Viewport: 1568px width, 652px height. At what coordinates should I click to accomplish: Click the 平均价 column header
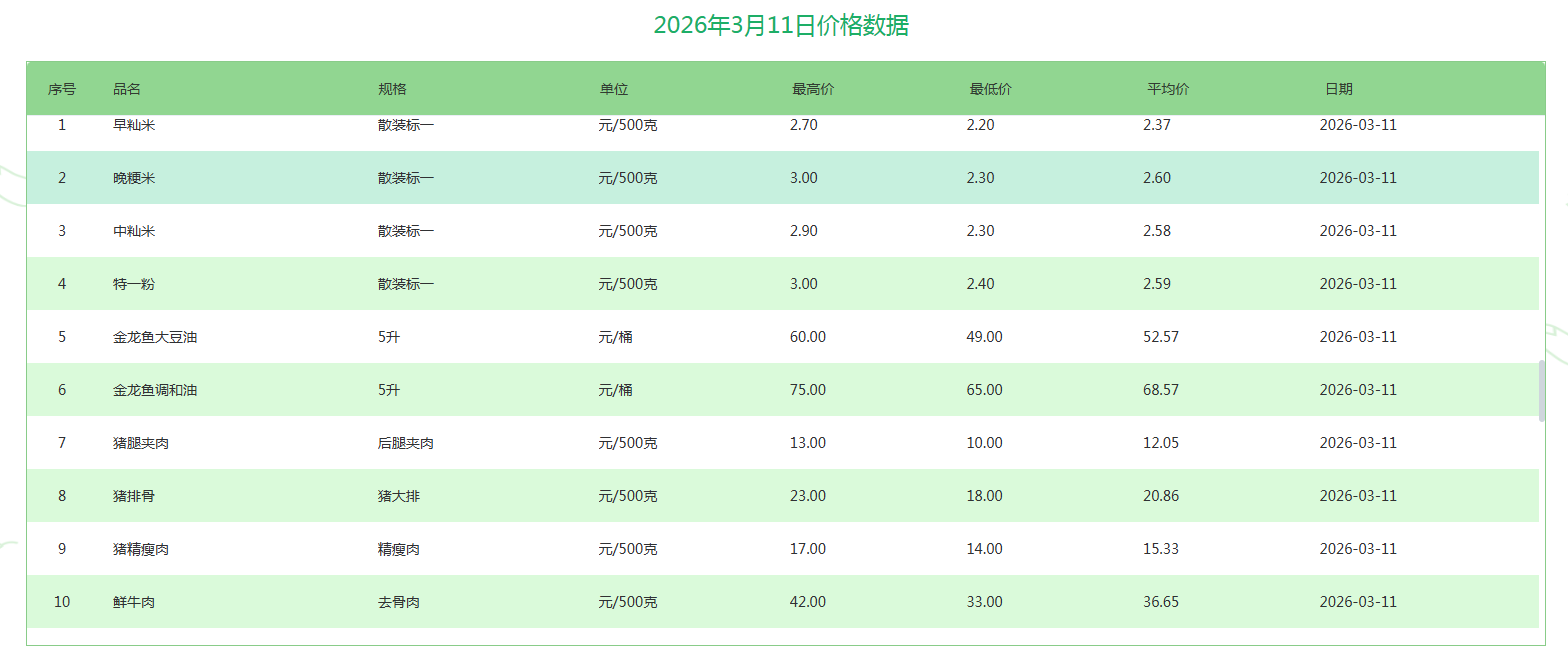(1168, 89)
